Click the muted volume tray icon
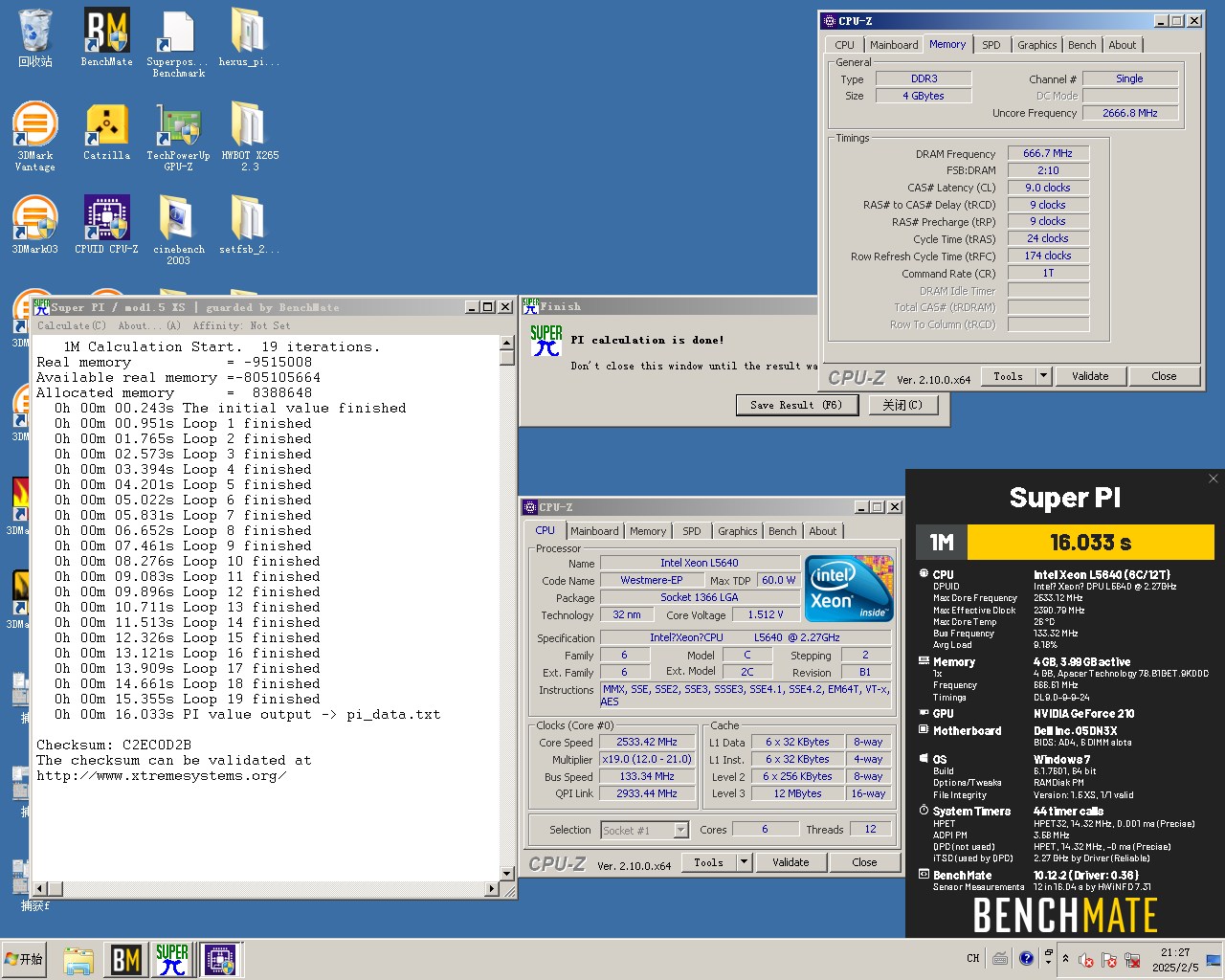 pyautogui.click(x=1086, y=960)
